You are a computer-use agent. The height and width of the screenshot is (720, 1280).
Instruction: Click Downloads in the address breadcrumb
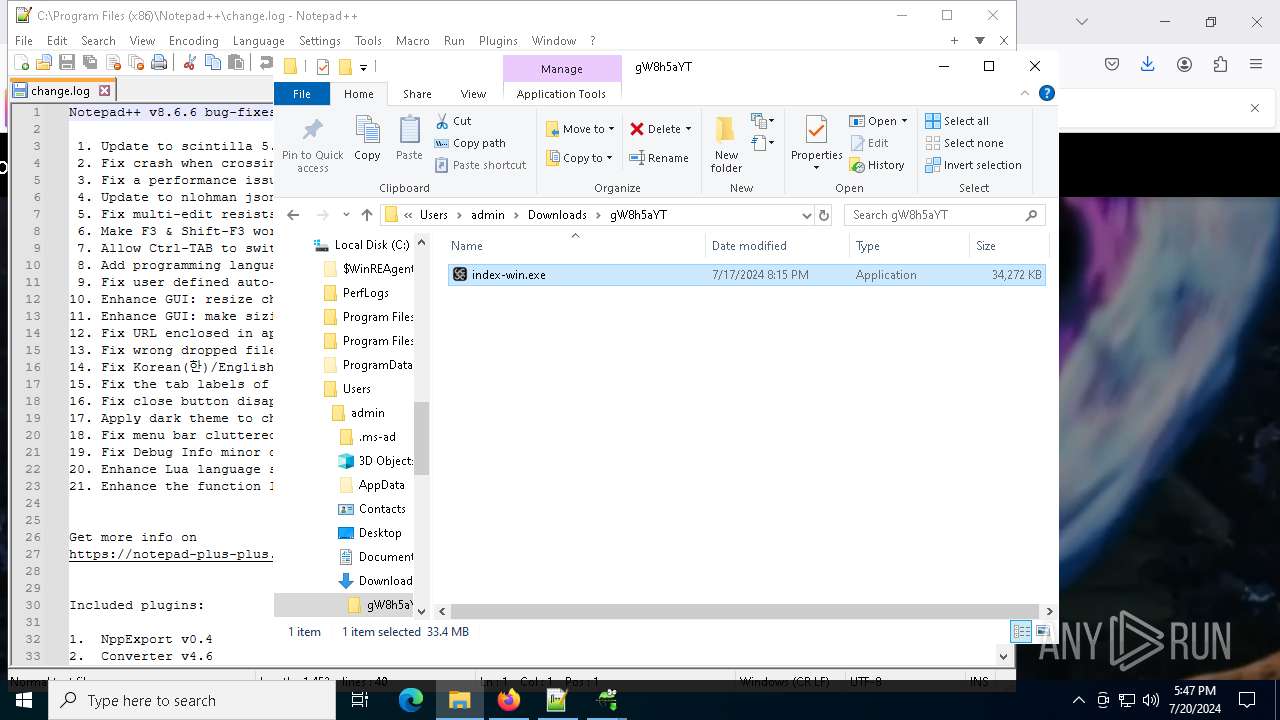pyautogui.click(x=557, y=215)
